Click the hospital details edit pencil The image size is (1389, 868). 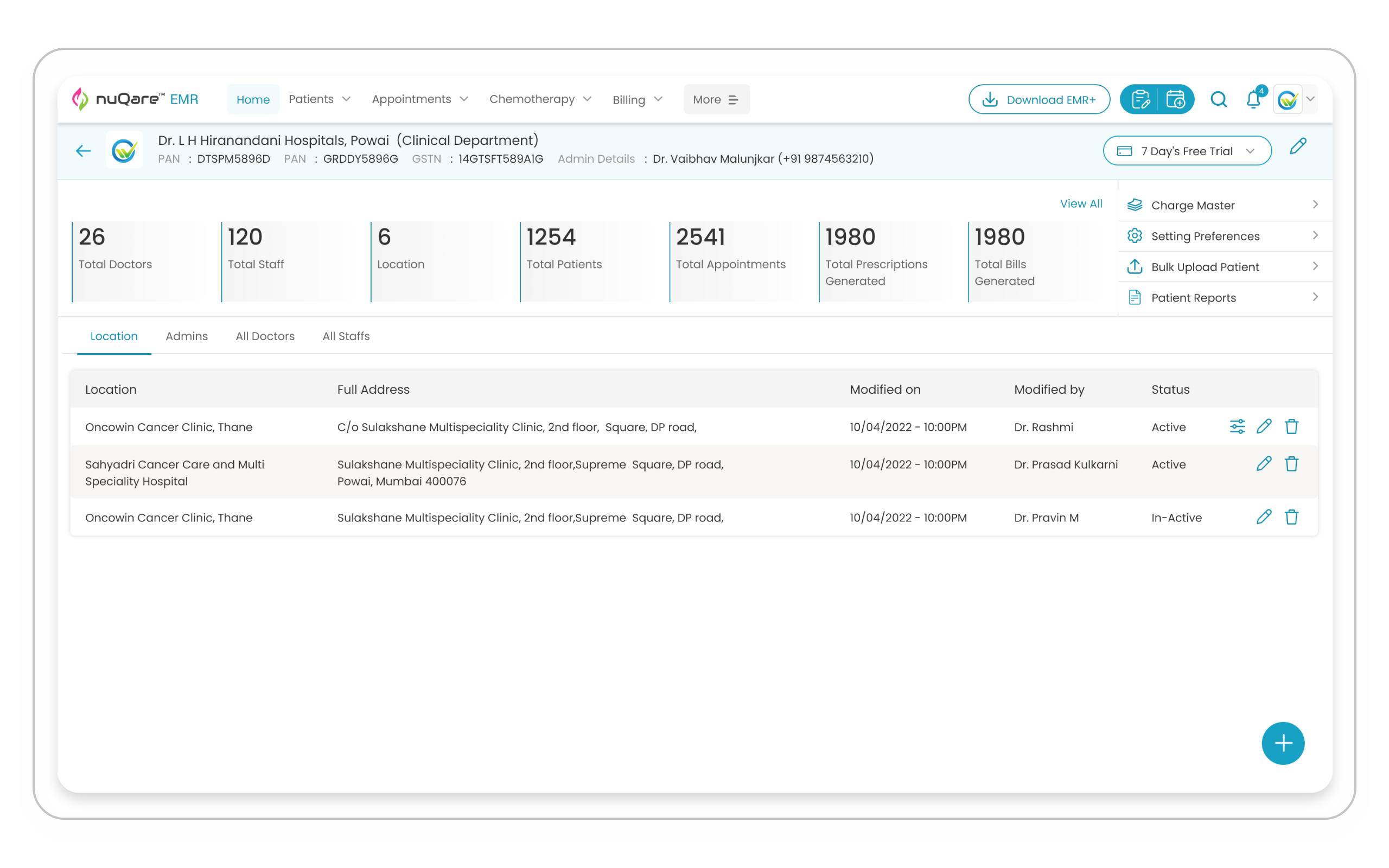[x=1298, y=146]
